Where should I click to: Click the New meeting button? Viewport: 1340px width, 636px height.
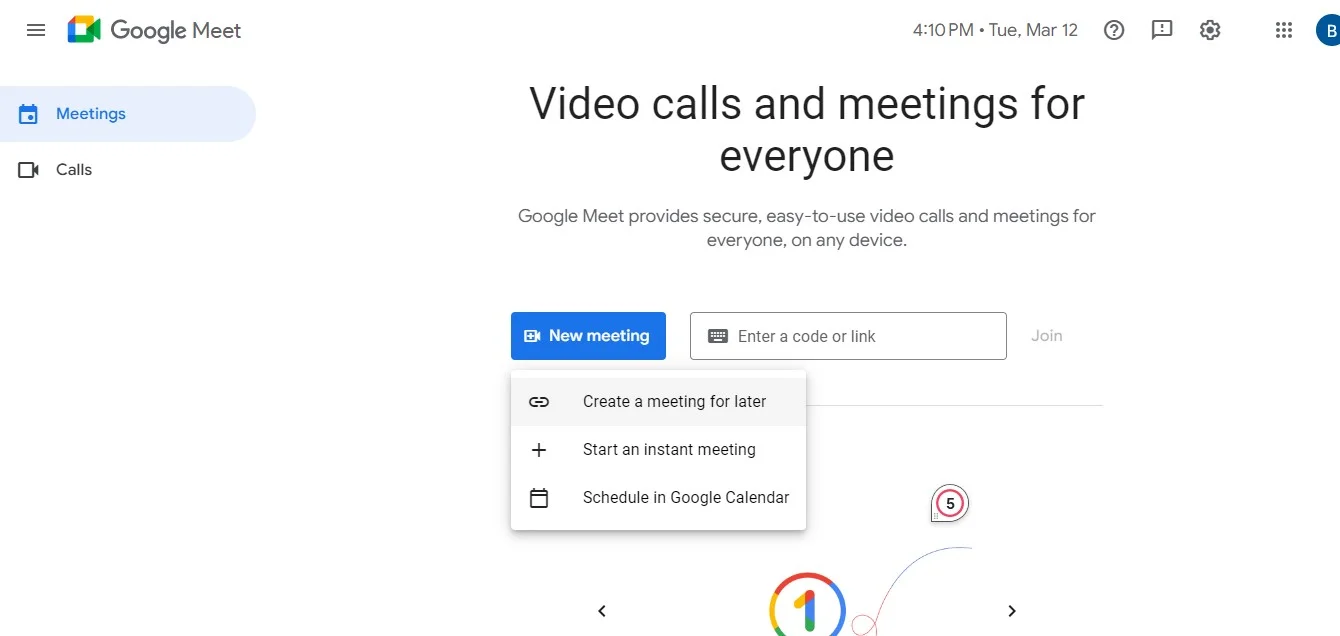[x=588, y=336]
